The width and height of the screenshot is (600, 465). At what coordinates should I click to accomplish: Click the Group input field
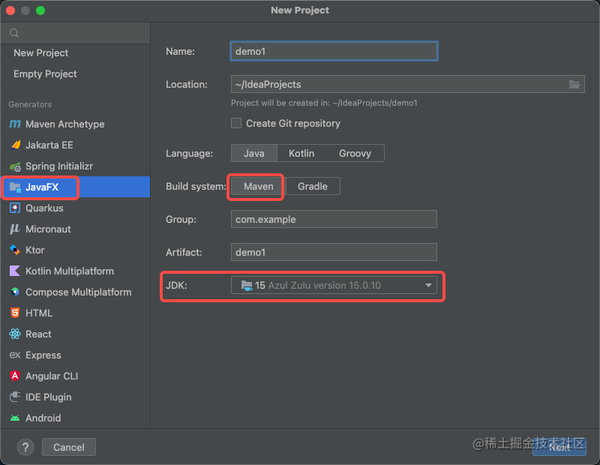334,219
